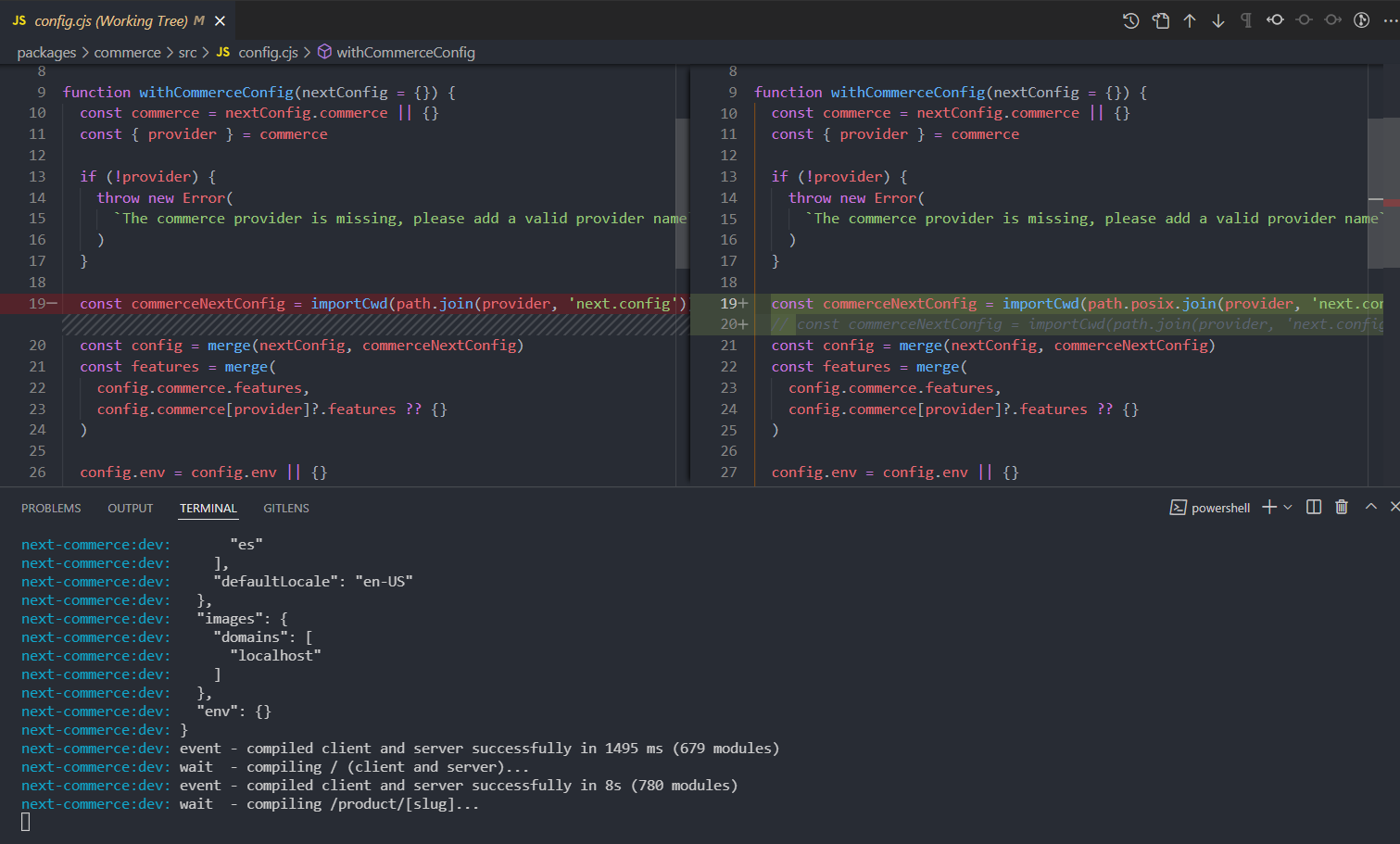The width and height of the screenshot is (1400, 844).
Task: Open file history with the clock icon
Action: (x=1130, y=20)
